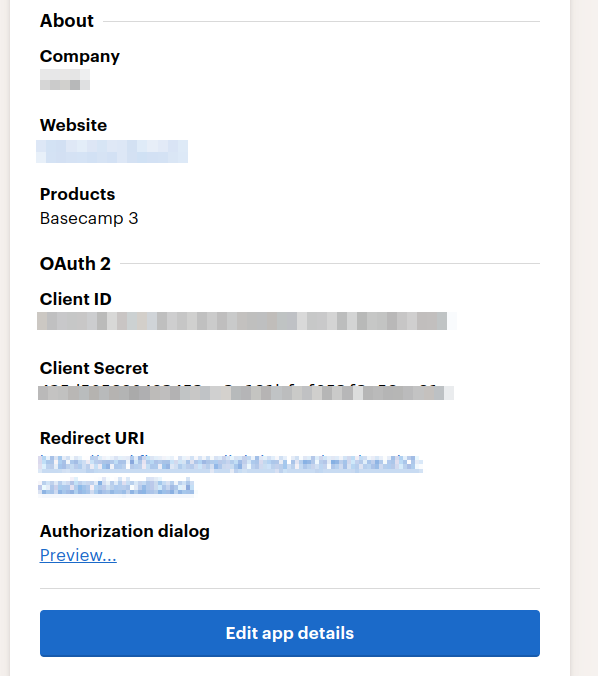598x676 pixels.
Task: Open the blurred Website link
Action: click(112, 151)
